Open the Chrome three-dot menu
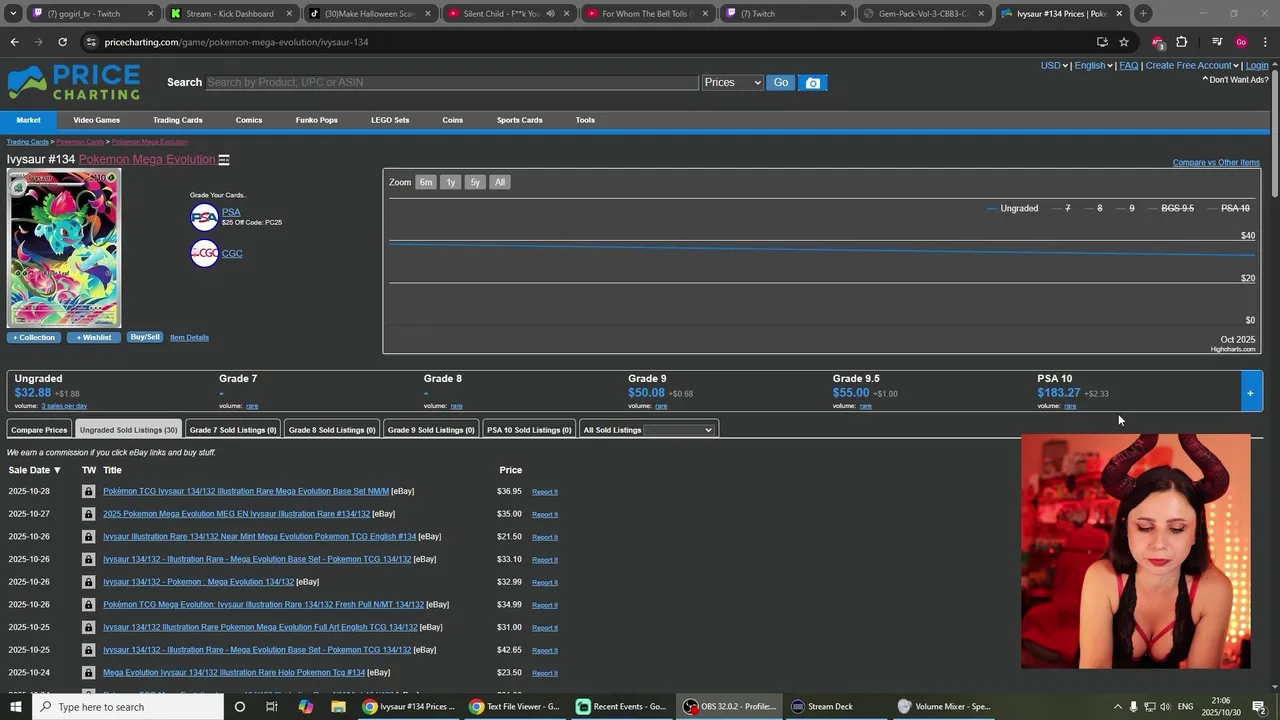This screenshot has height=720, width=1280. click(x=1265, y=42)
